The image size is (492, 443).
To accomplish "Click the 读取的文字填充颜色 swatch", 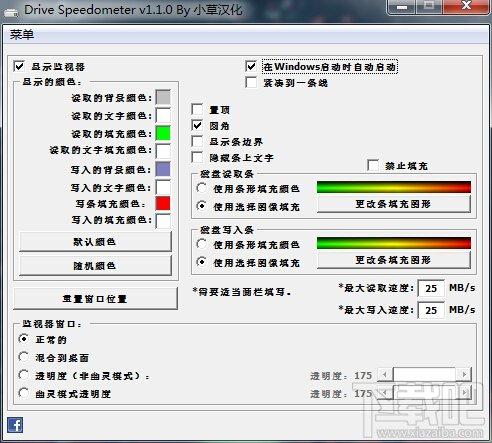I will (x=163, y=151).
